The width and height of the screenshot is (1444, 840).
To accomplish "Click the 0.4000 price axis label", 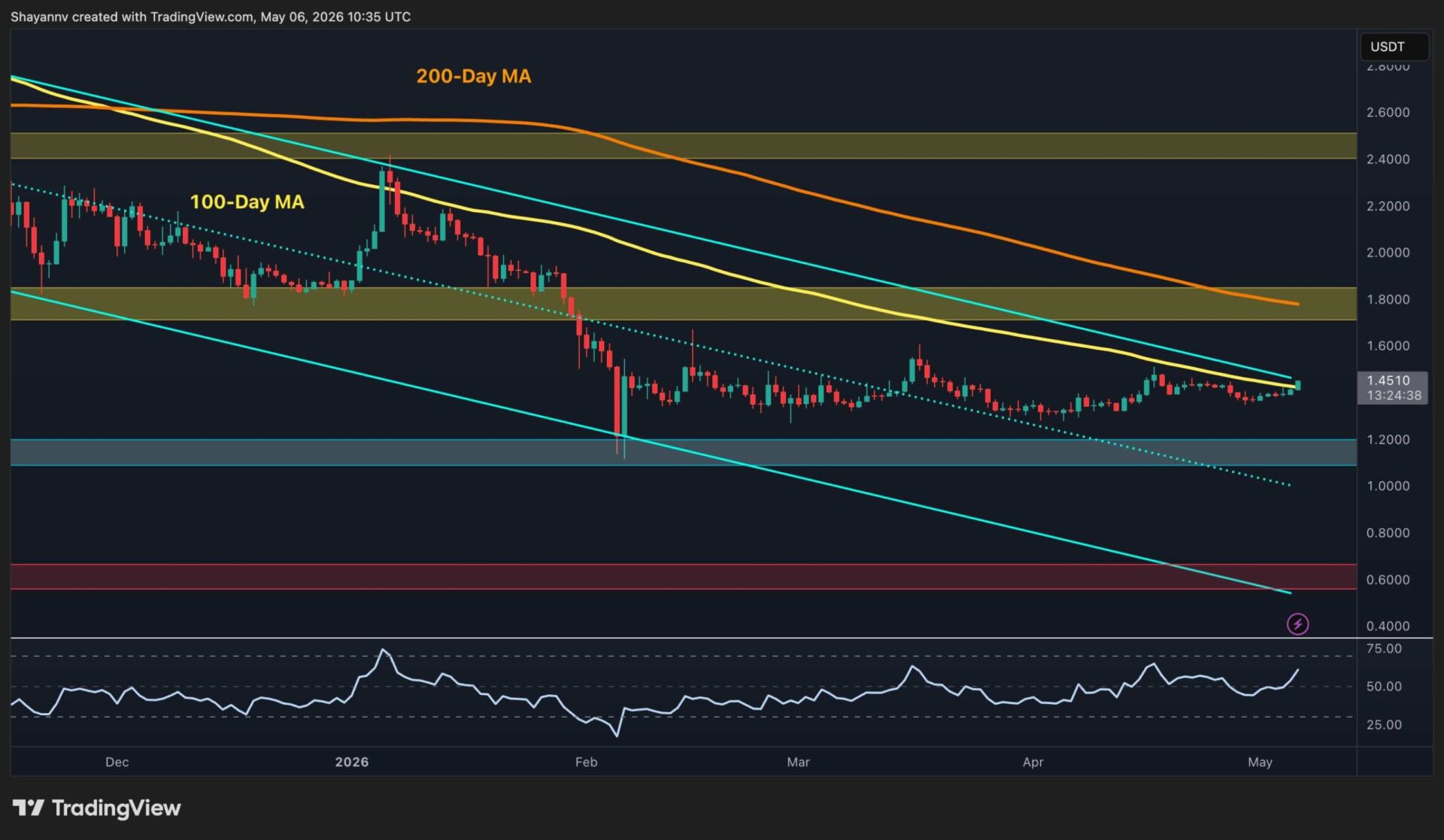I will (1388, 626).
